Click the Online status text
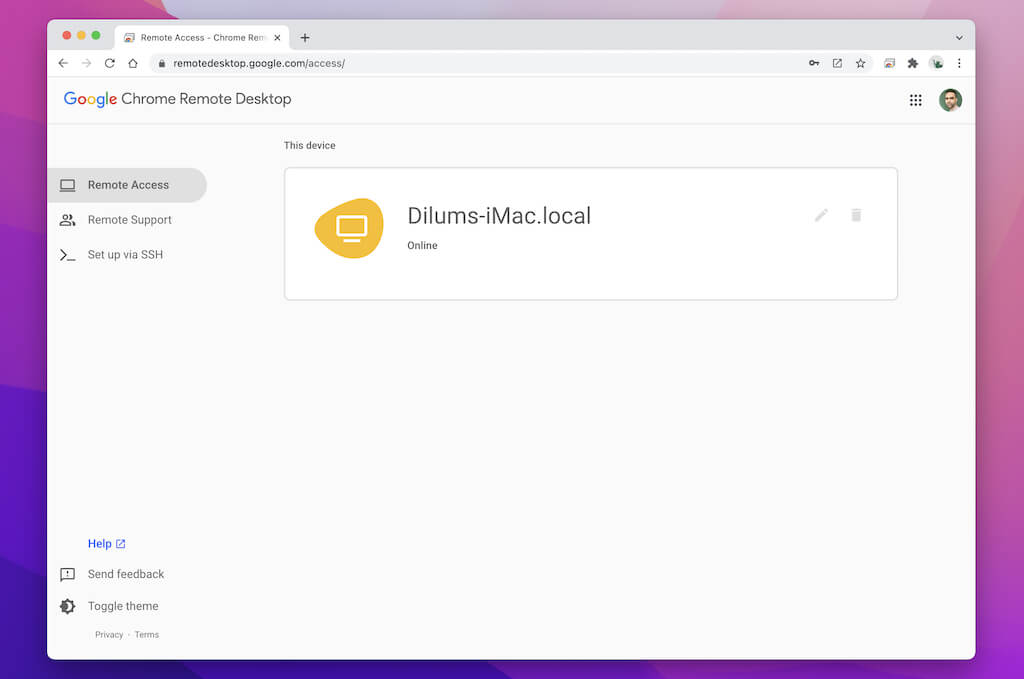1024x679 pixels. click(x=423, y=245)
